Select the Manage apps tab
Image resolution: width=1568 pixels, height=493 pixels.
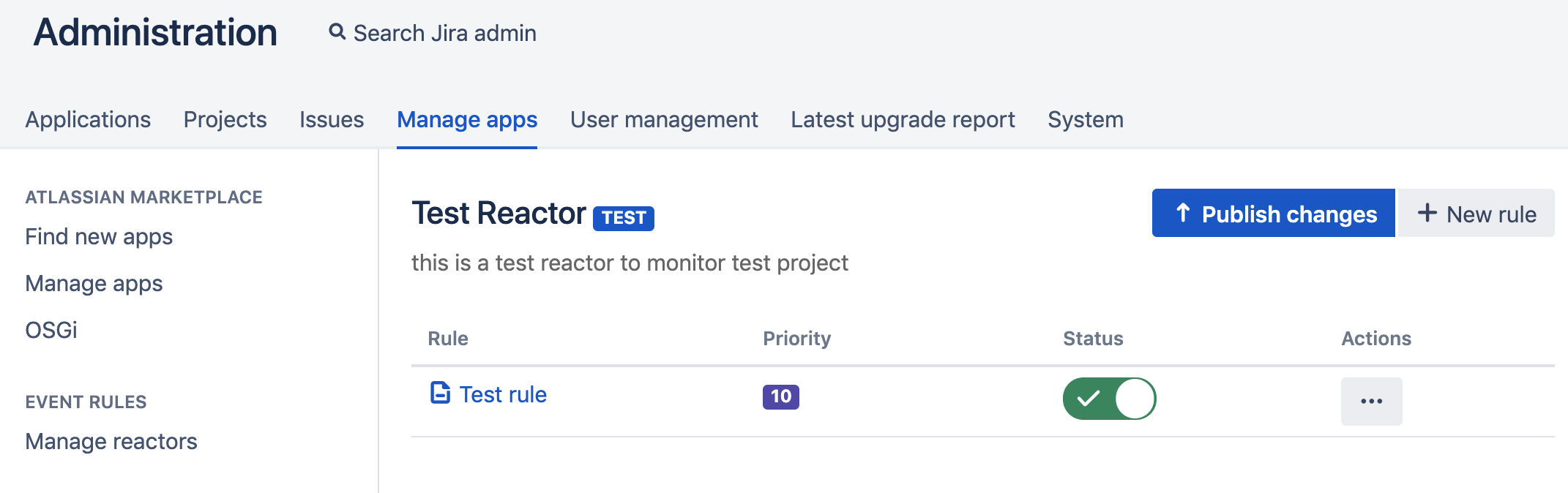tap(467, 119)
